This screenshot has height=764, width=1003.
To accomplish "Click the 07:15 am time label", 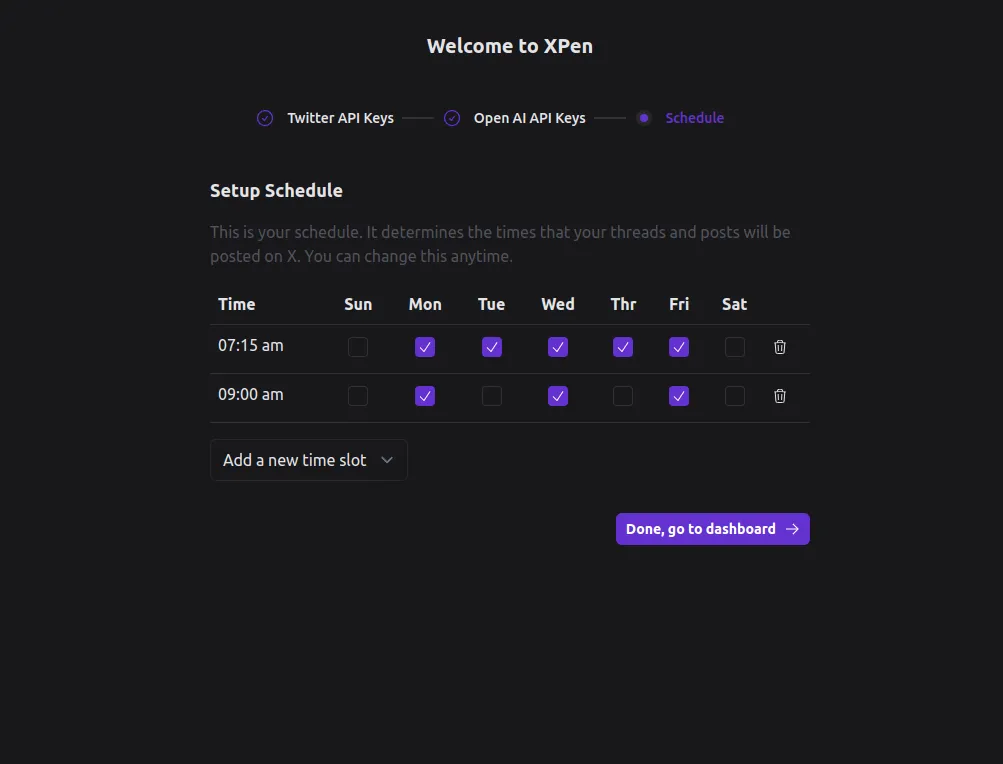I will tap(251, 346).
